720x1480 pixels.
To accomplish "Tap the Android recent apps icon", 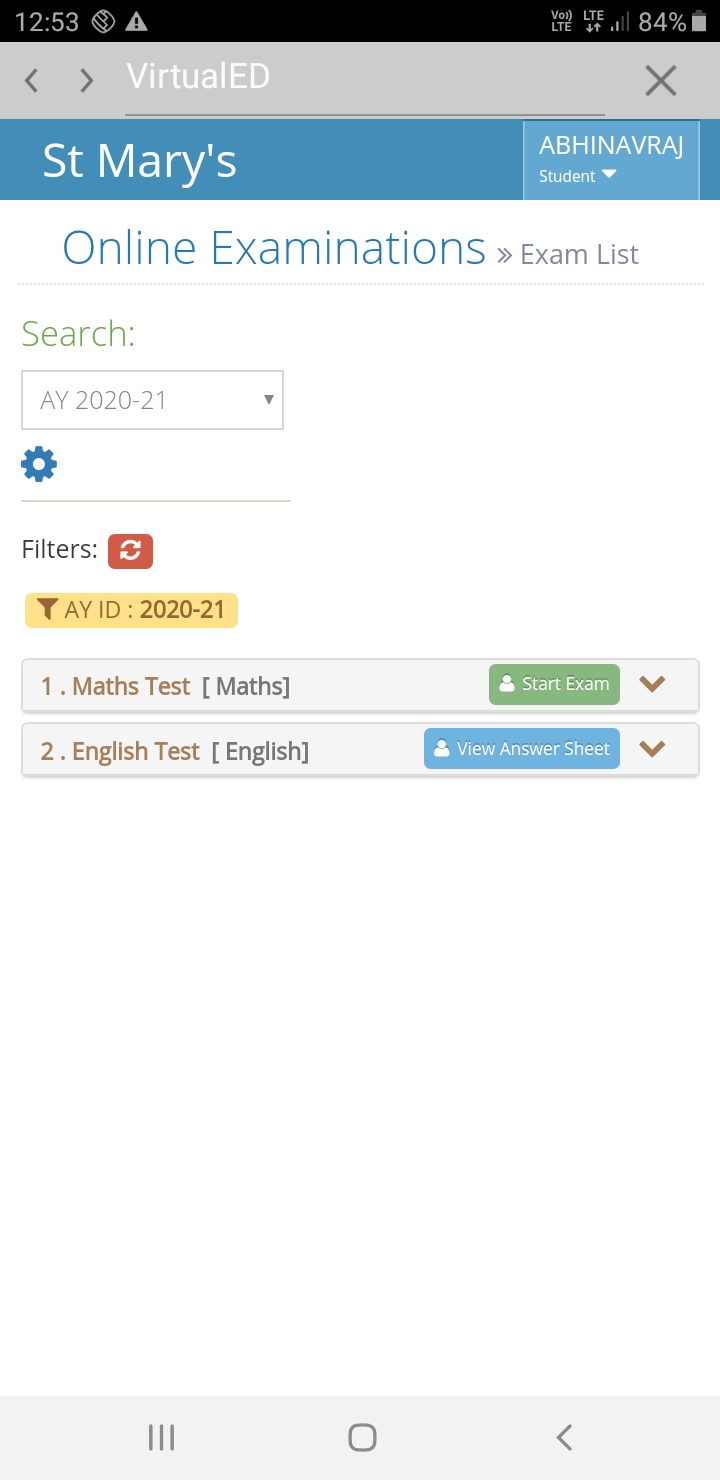I will pos(161,1437).
